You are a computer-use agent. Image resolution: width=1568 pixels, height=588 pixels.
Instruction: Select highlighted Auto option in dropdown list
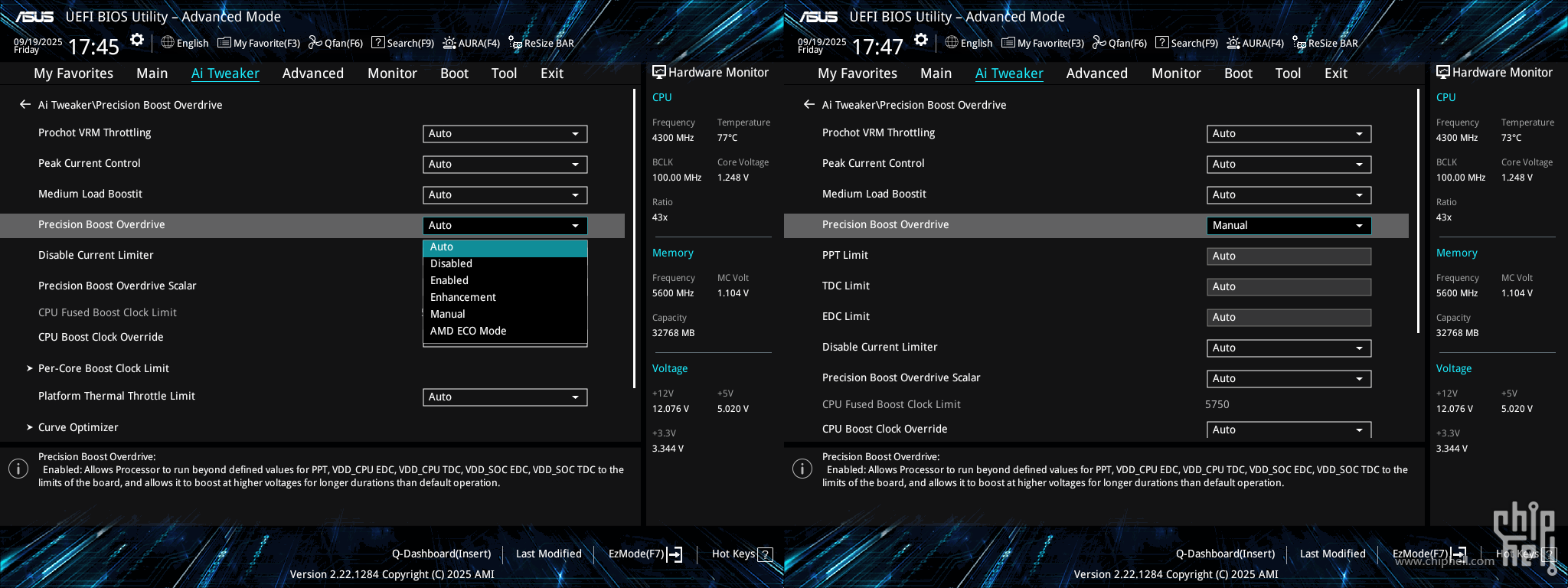[505, 247]
